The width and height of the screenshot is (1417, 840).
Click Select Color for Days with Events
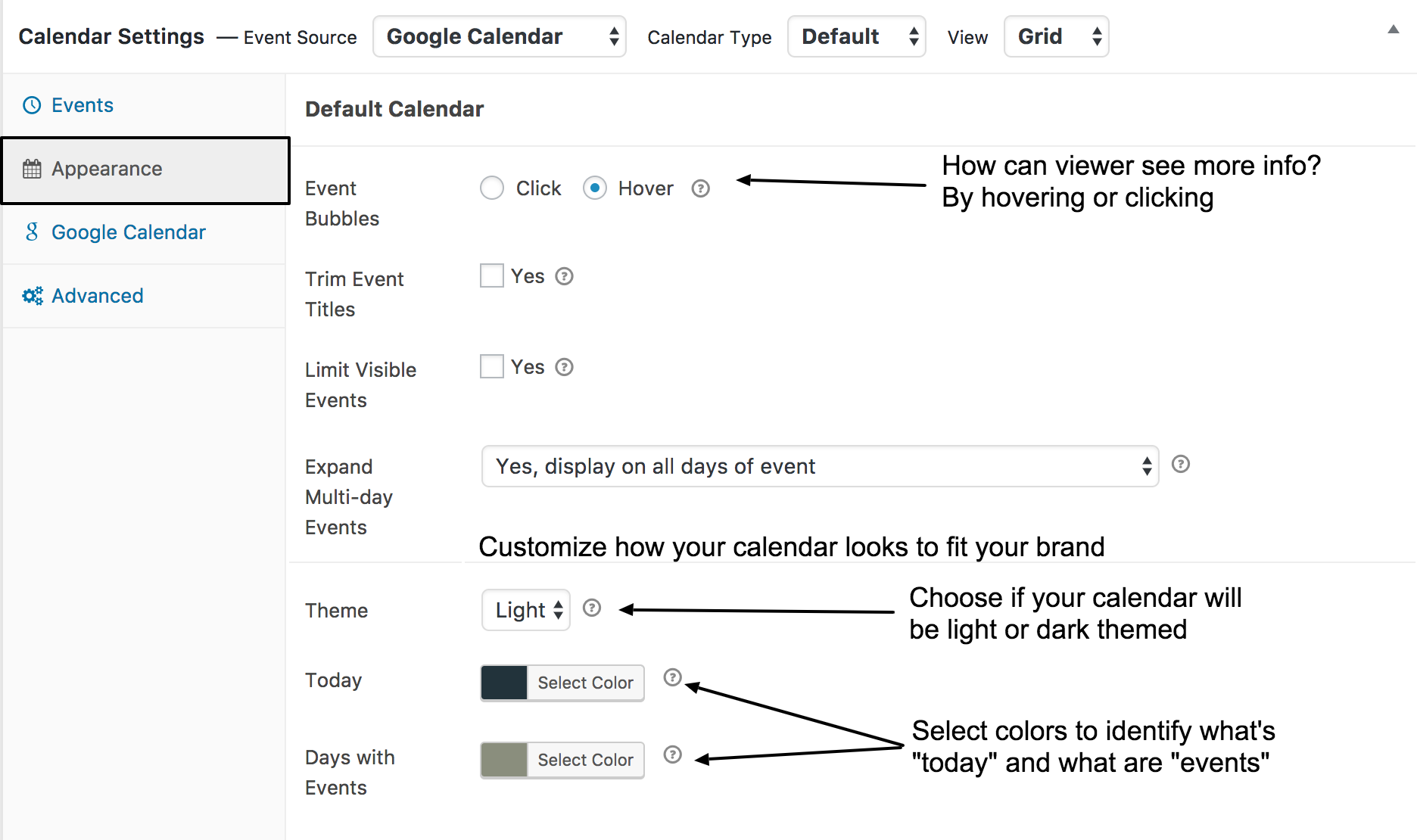pyautogui.click(x=586, y=760)
